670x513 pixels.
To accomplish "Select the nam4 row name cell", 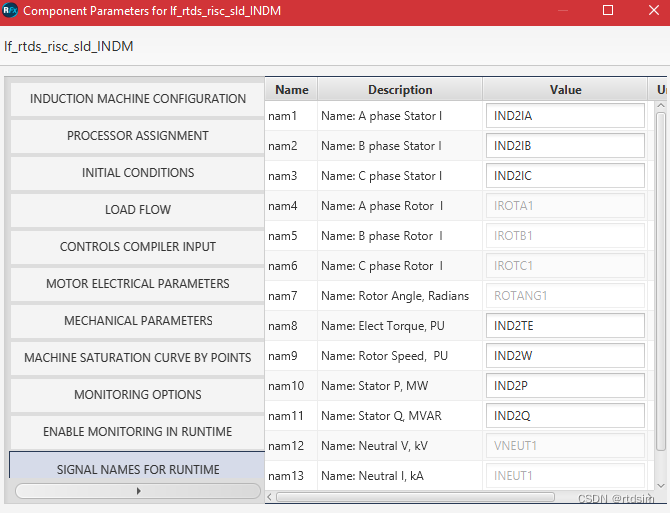I will (291, 206).
